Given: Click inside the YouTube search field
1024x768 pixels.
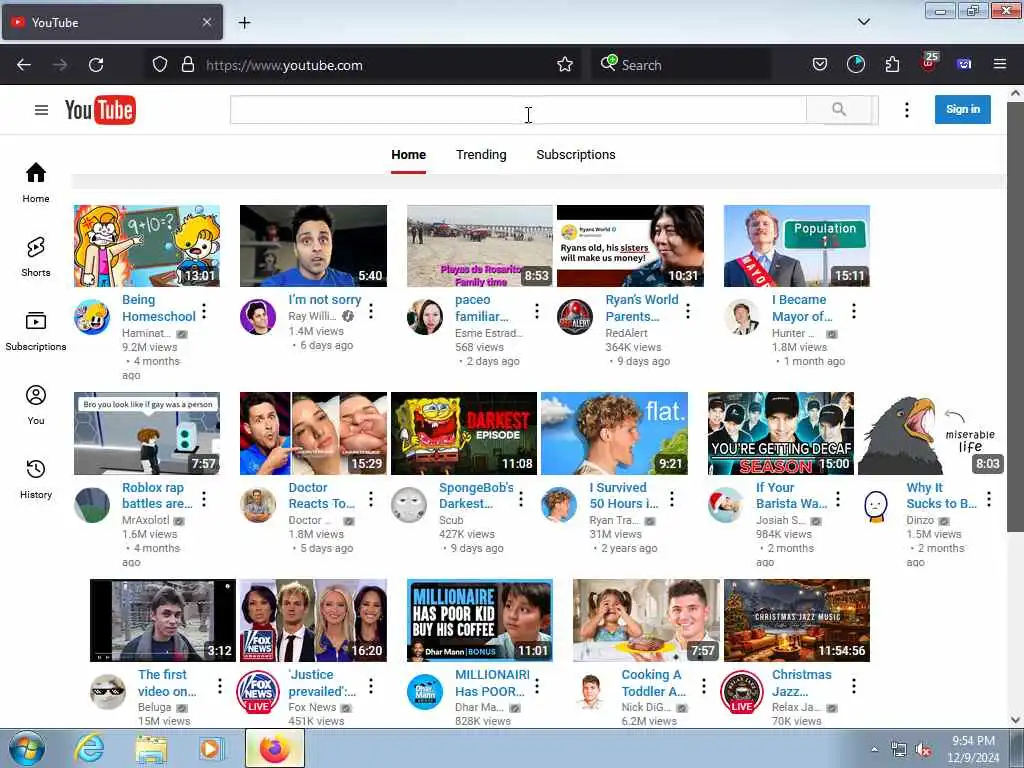Looking at the screenshot, I should pos(518,110).
